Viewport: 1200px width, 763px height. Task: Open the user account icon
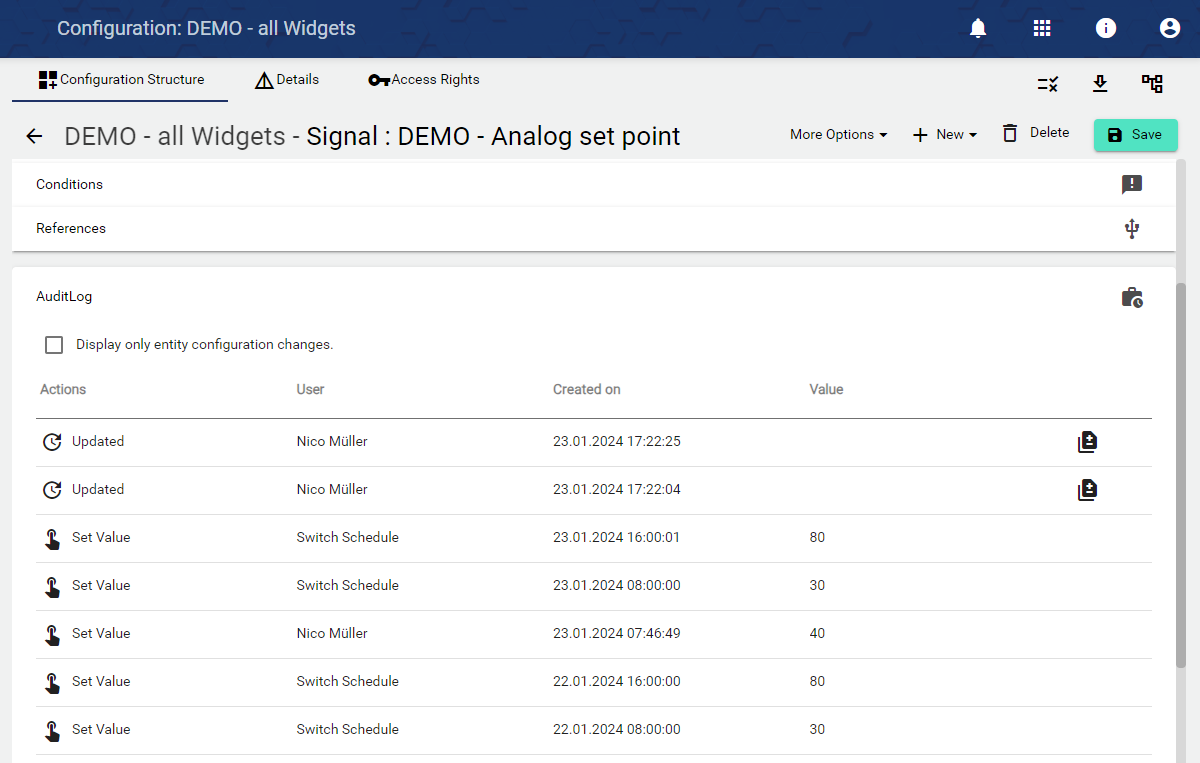(x=1170, y=28)
